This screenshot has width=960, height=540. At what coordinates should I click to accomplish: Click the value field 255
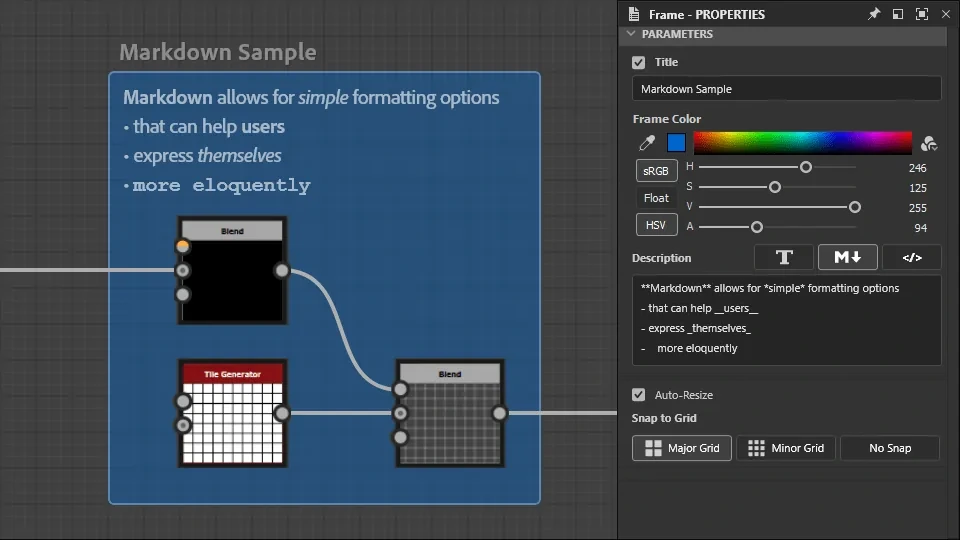point(917,208)
